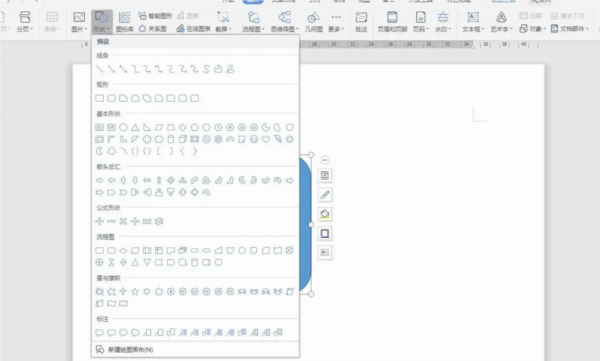600x361 pixels.
Task: Click the shape fill bucket icon
Action: pos(324,214)
